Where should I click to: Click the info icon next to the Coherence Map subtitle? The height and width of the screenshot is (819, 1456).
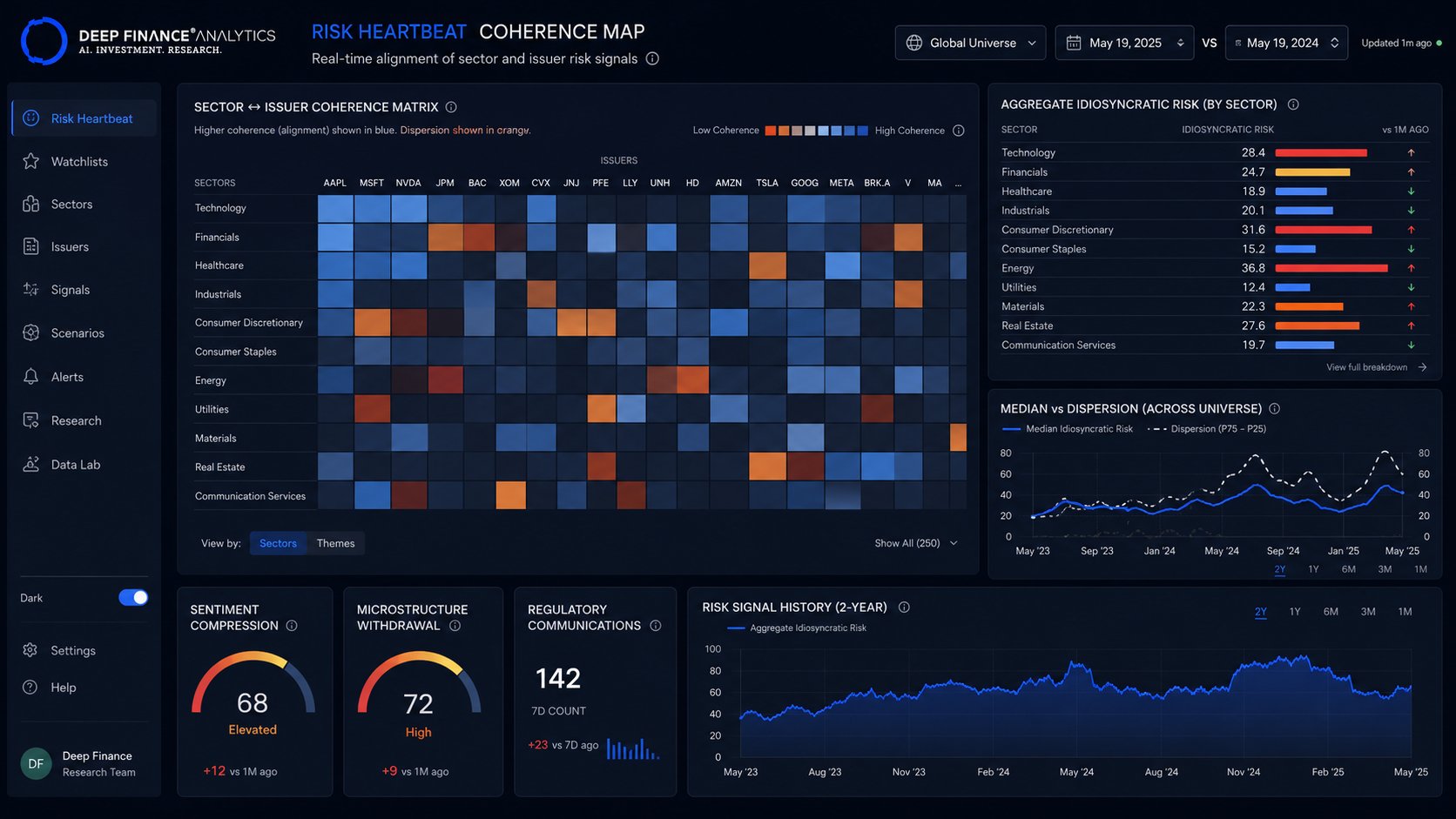[652, 58]
